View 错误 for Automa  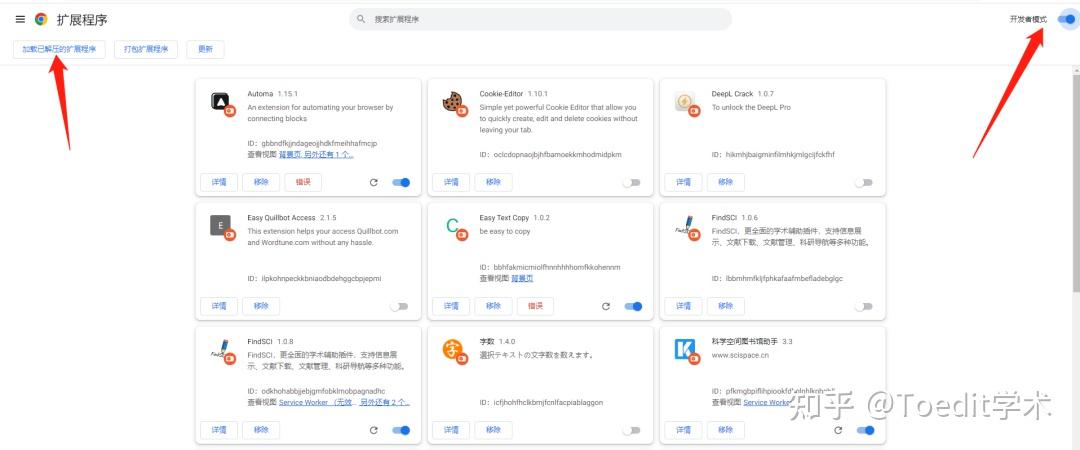tap(303, 182)
